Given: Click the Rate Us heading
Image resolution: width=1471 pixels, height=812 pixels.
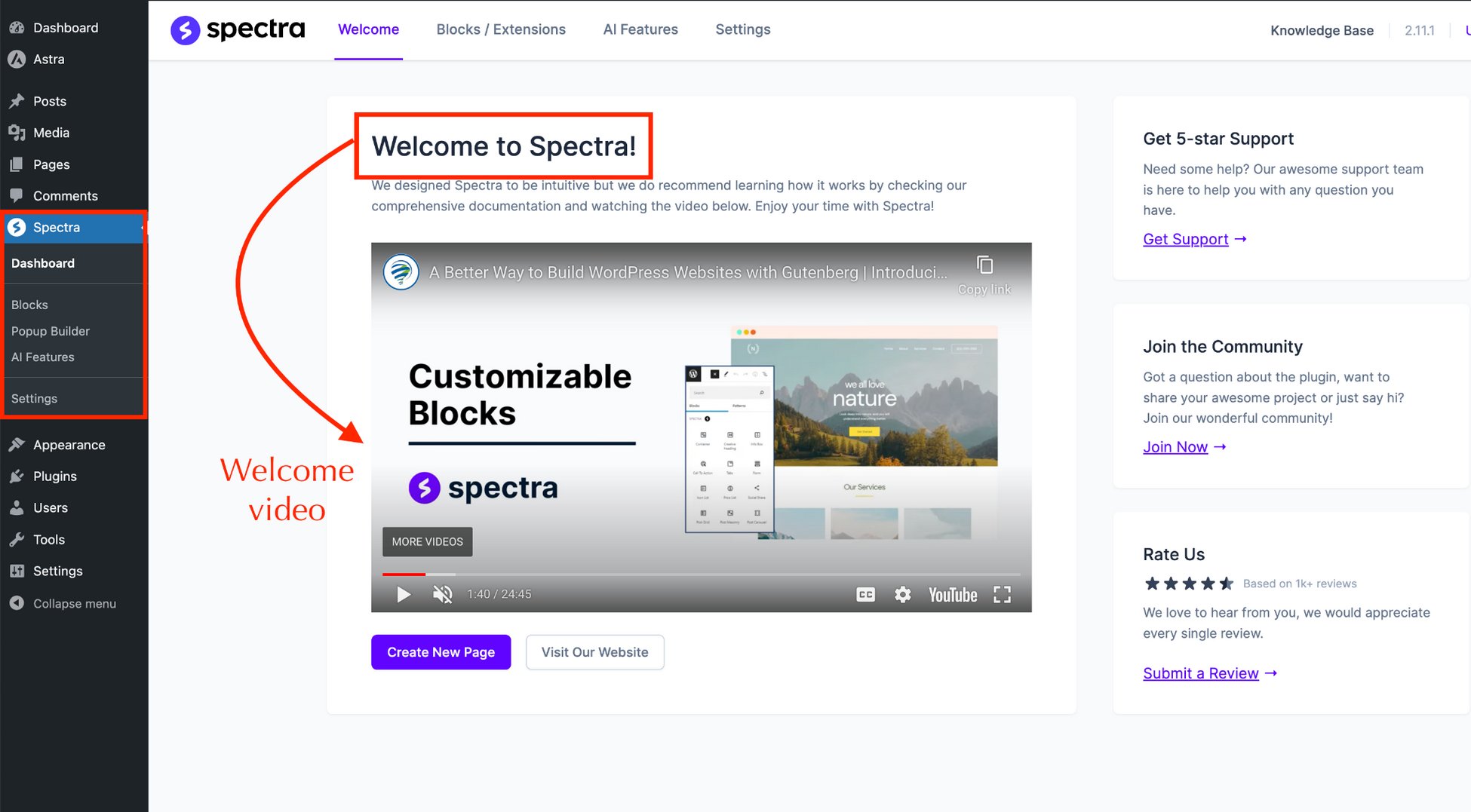Looking at the screenshot, I should [x=1174, y=554].
